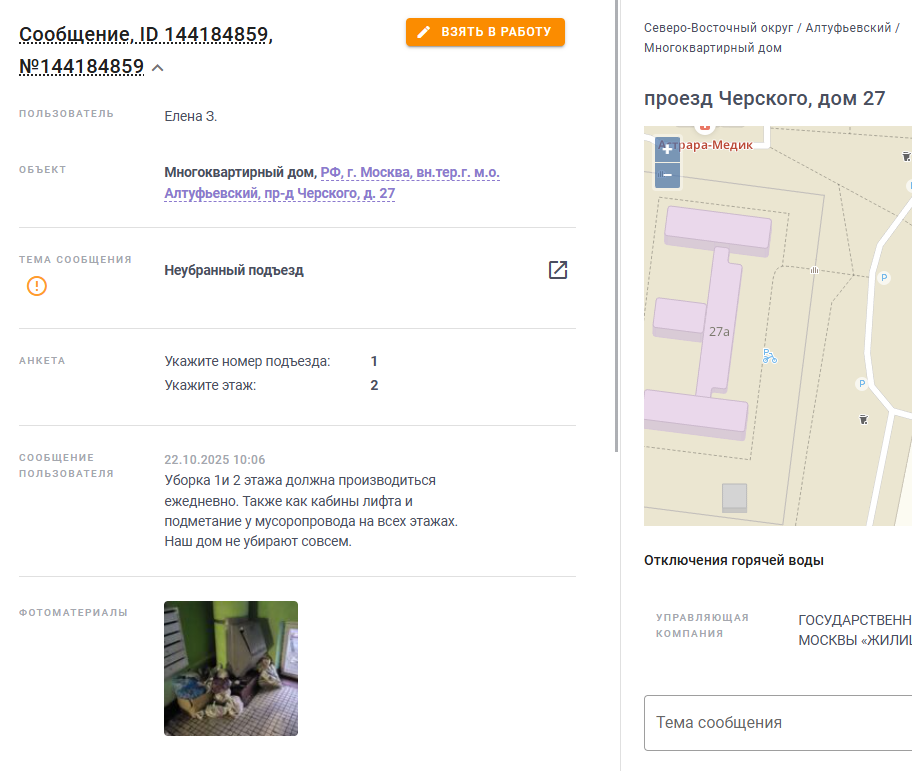
Task: Click the bicycle parking icon on the map
Action: tap(770, 356)
